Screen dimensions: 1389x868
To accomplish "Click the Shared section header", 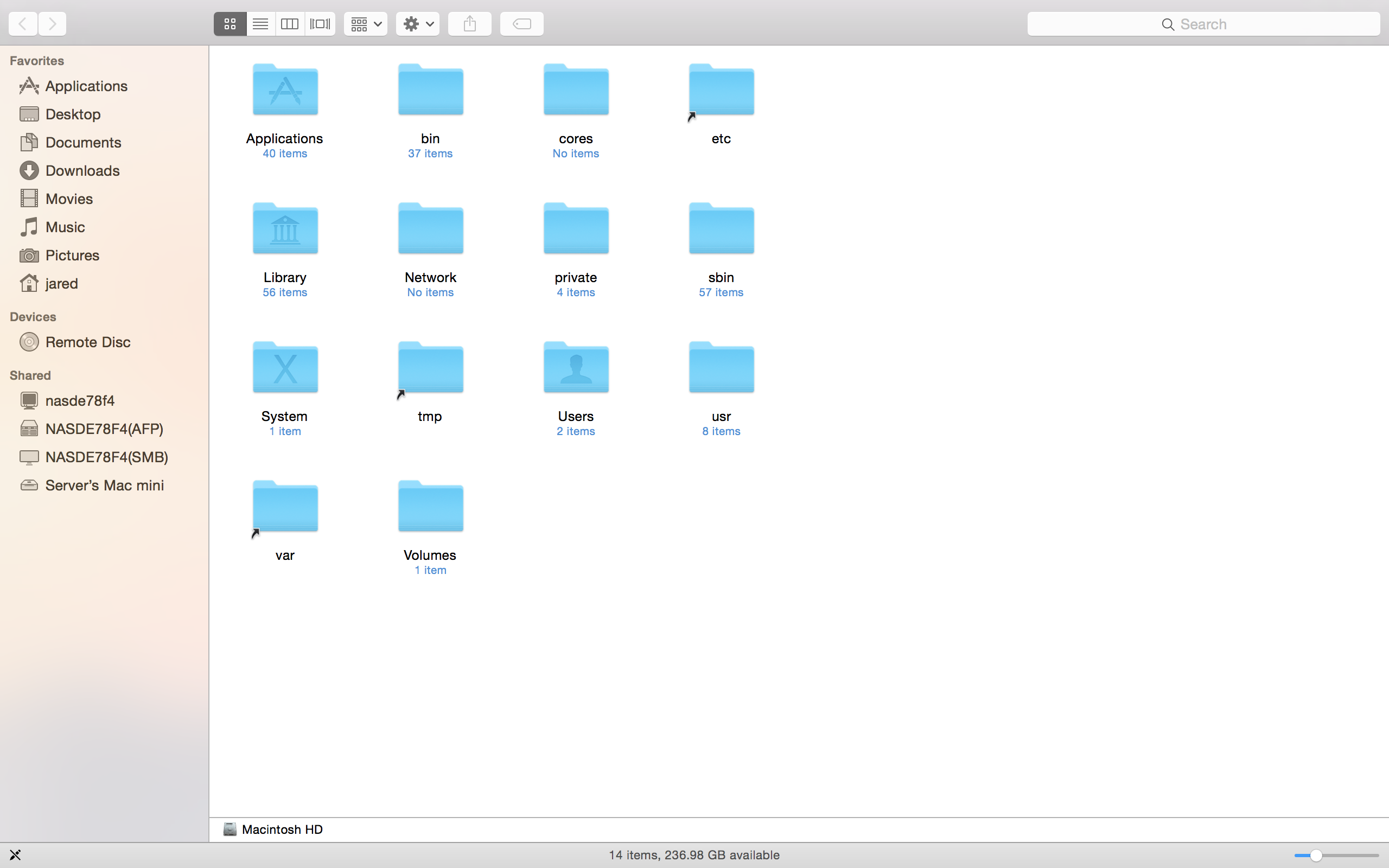I will point(30,375).
